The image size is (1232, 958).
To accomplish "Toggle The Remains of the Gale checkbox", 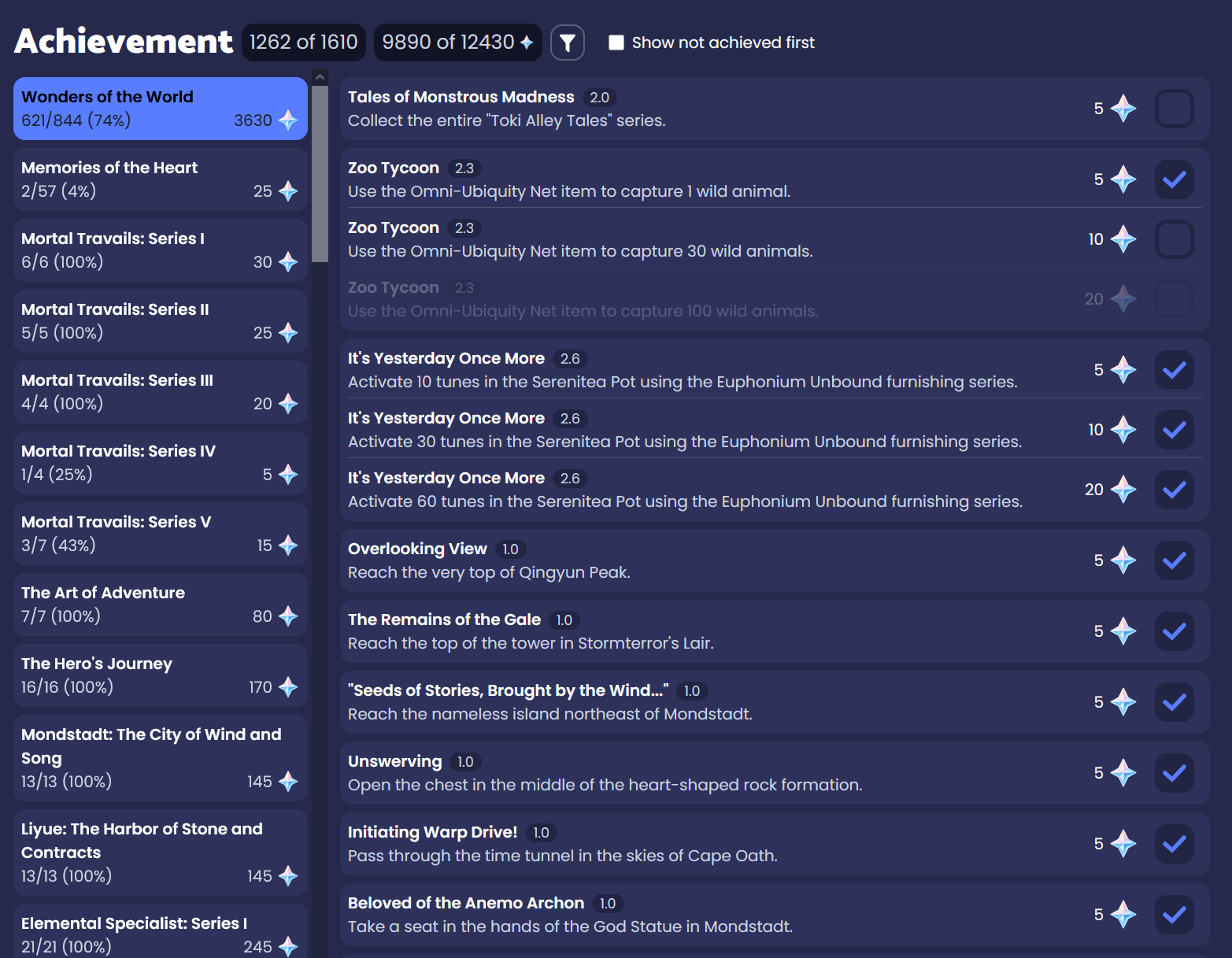I will pyautogui.click(x=1174, y=631).
